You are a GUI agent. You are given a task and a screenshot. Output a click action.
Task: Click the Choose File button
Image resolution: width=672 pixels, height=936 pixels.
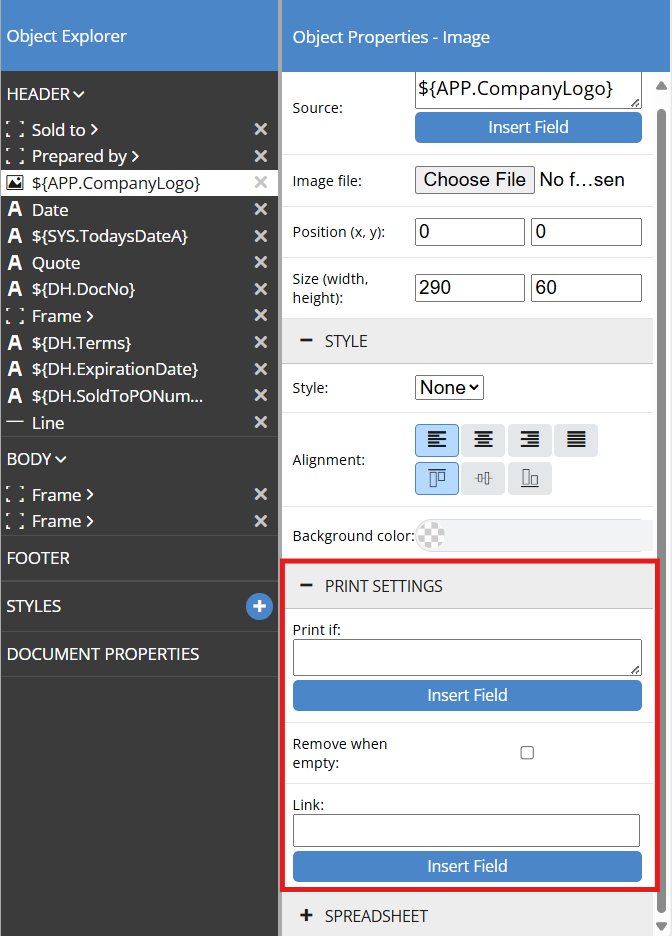click(x=475, y=180)
